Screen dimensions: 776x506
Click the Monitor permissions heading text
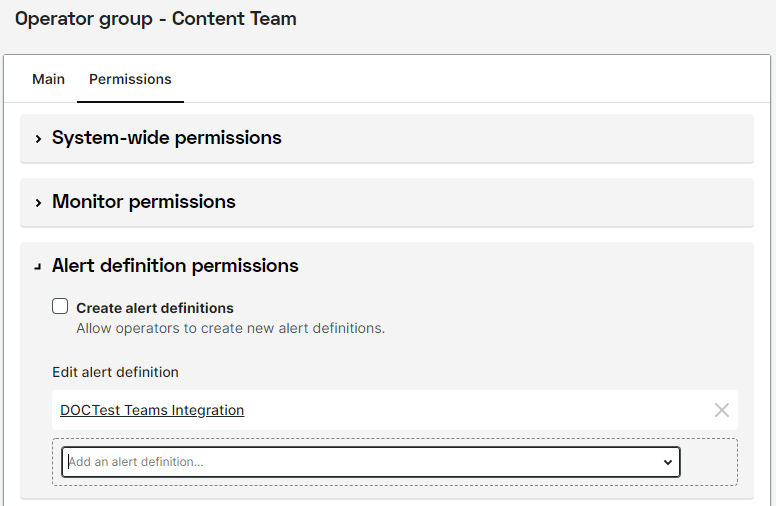(x=143, y=202)
